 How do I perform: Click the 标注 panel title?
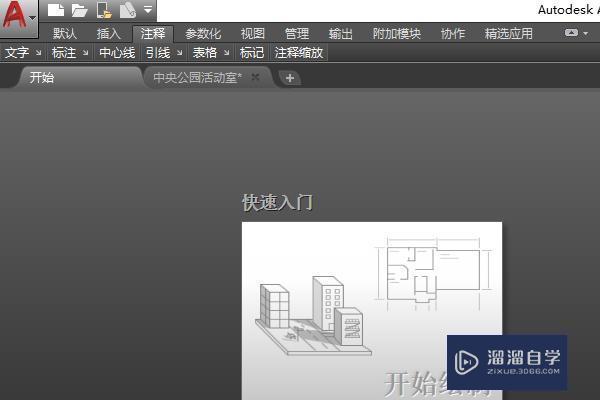[64, 53]
